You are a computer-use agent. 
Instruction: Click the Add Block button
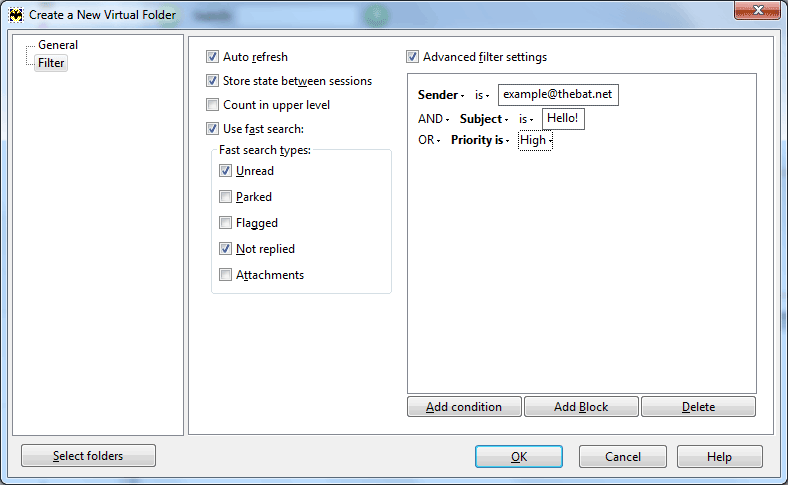click(581, 407)
